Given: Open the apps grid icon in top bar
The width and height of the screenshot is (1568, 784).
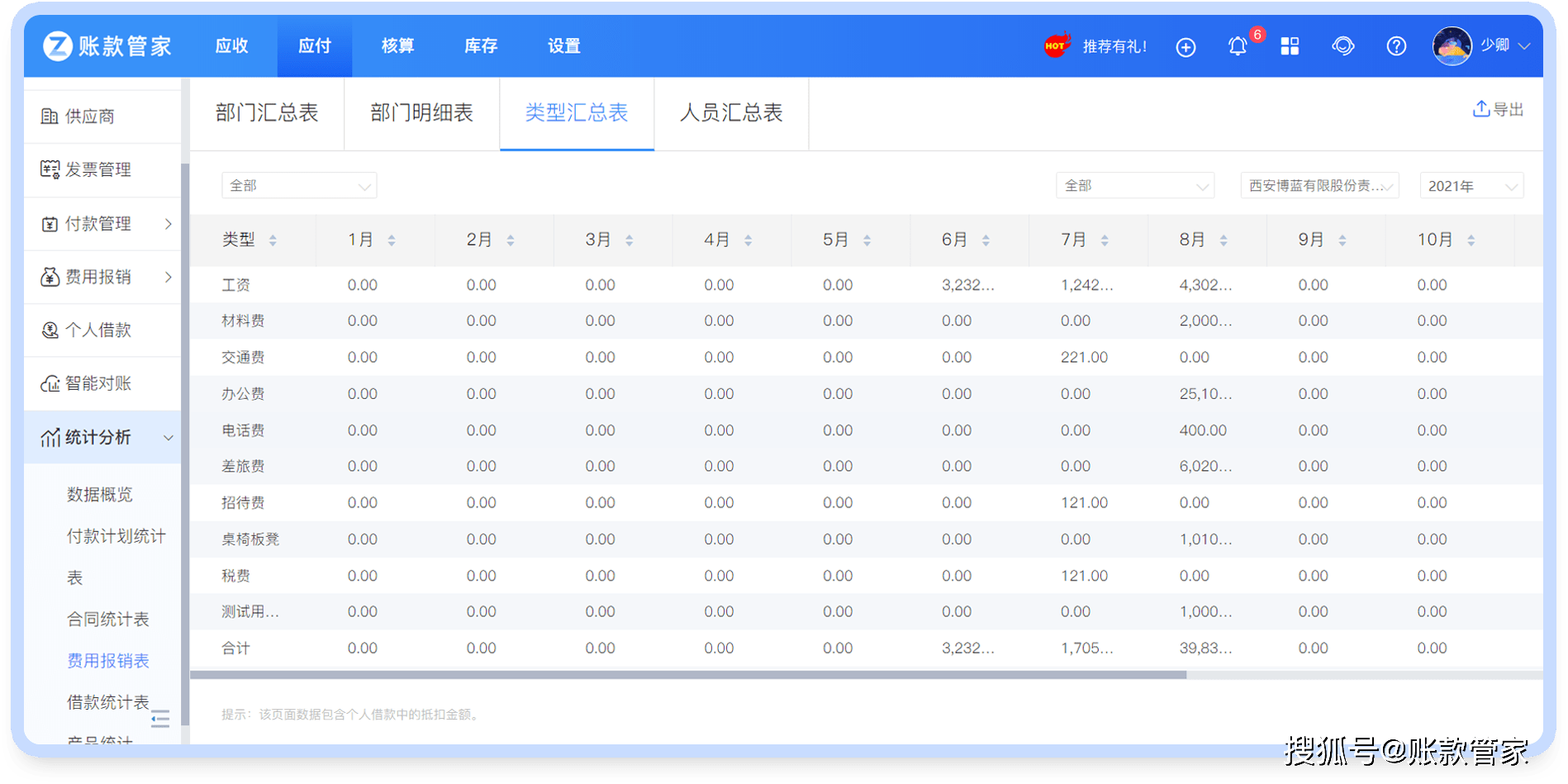Looking at the screenshot, I should click(x=1290, y=46).
